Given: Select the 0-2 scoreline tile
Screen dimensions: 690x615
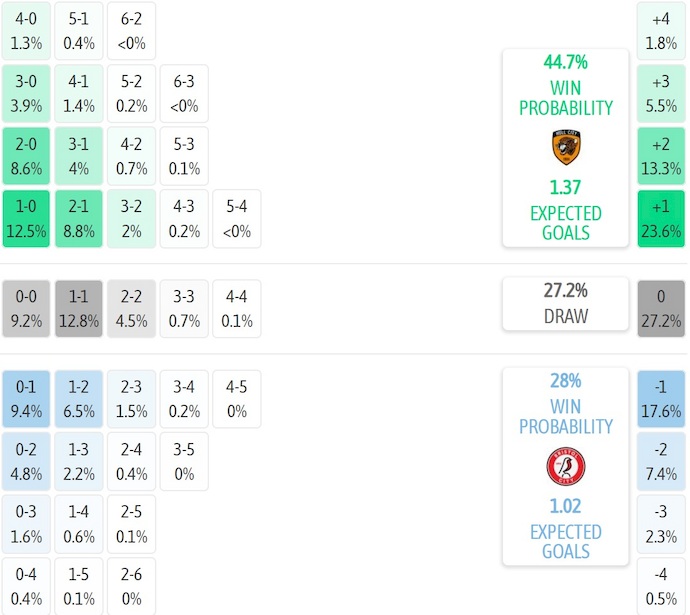Looking at the screenshot, I should click(x=26, y=461).
